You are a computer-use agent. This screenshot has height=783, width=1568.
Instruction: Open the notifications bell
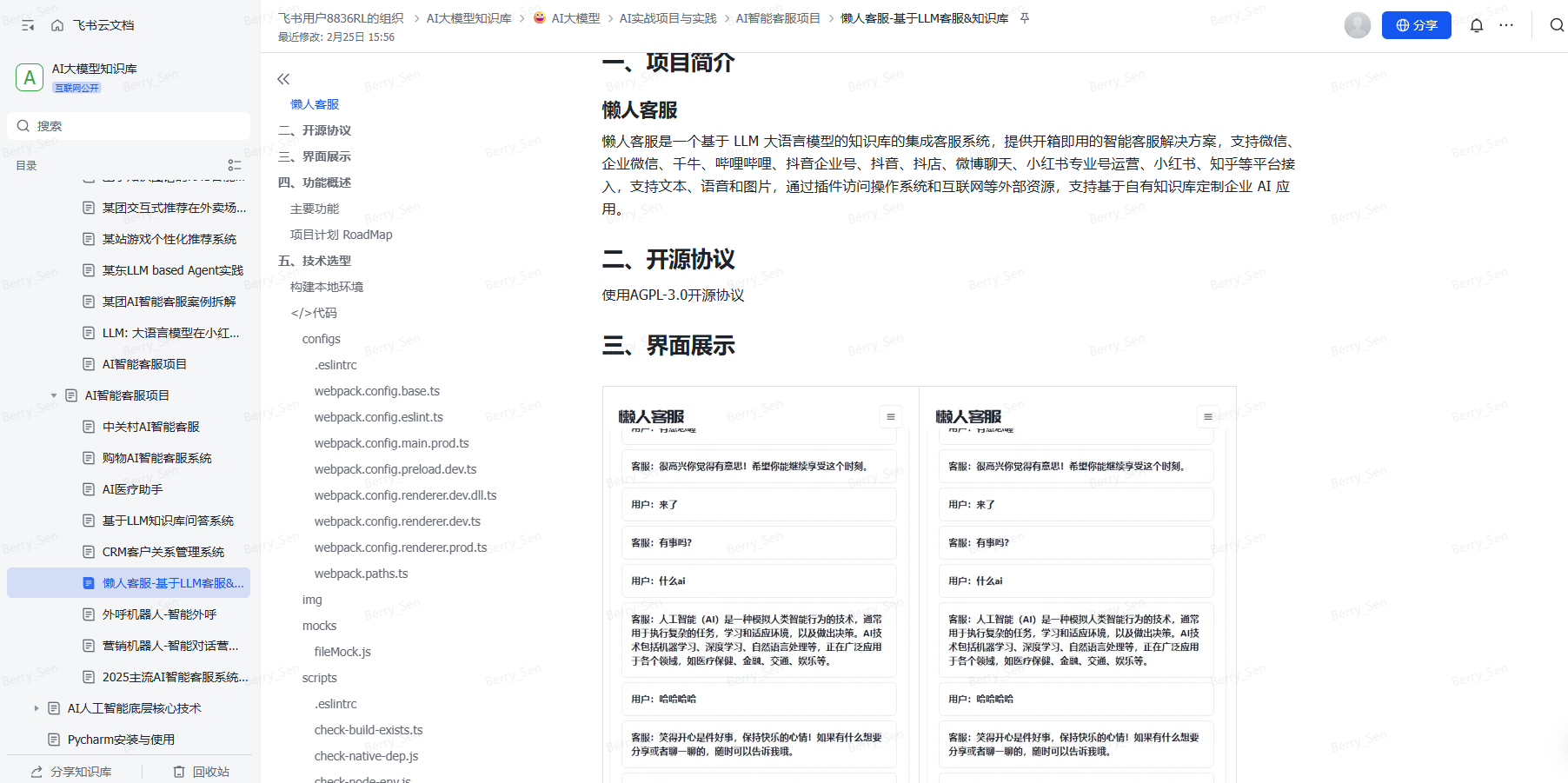point(1476,25)
